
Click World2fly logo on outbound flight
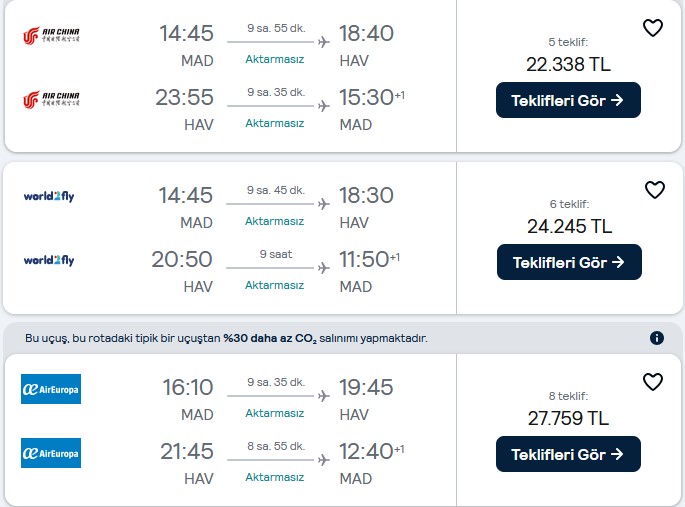tap(49, 197)
